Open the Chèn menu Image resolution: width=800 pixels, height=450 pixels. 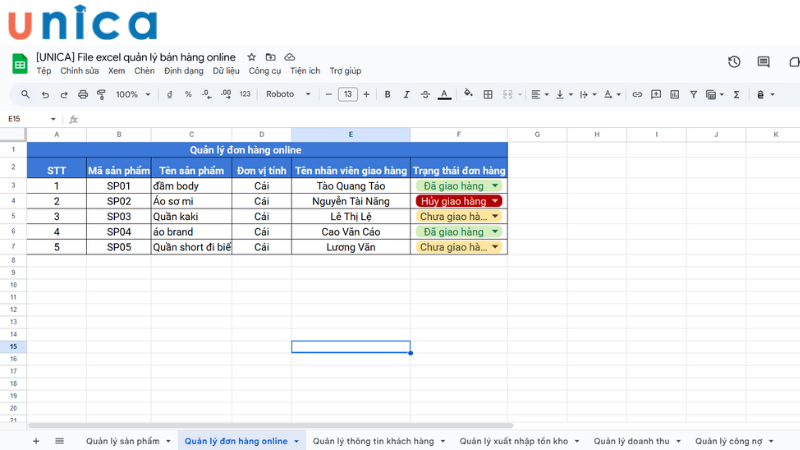144,71
